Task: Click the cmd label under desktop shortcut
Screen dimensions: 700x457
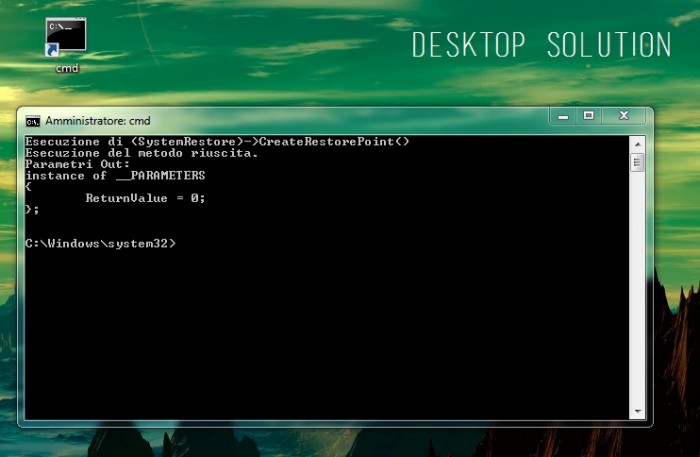Action: point(66,68)
